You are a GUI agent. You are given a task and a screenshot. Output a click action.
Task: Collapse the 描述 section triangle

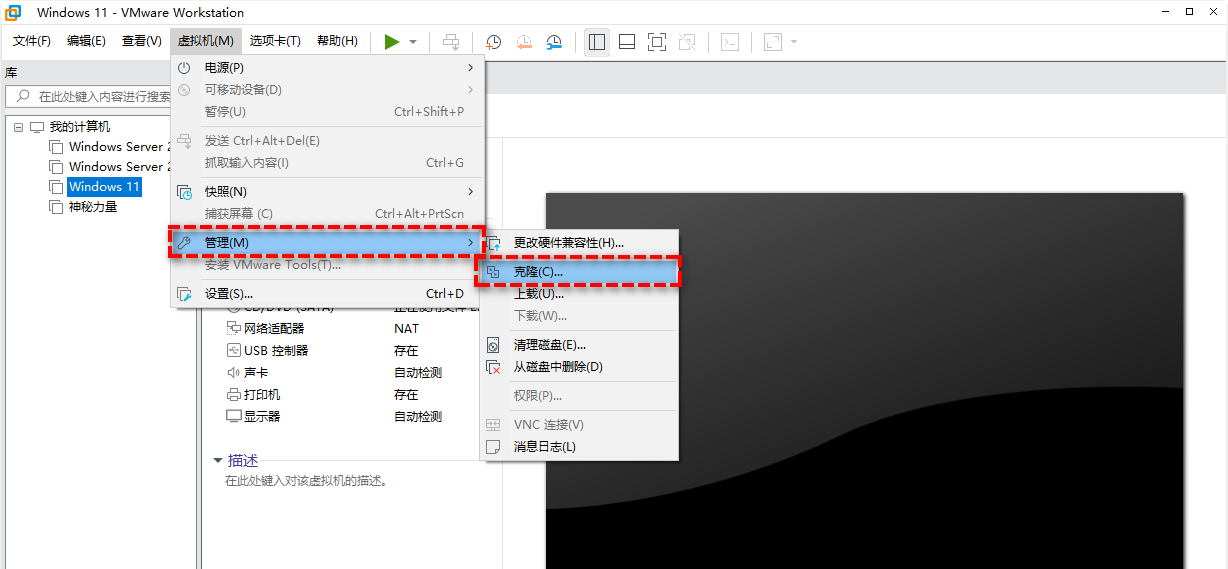(218, 461)
